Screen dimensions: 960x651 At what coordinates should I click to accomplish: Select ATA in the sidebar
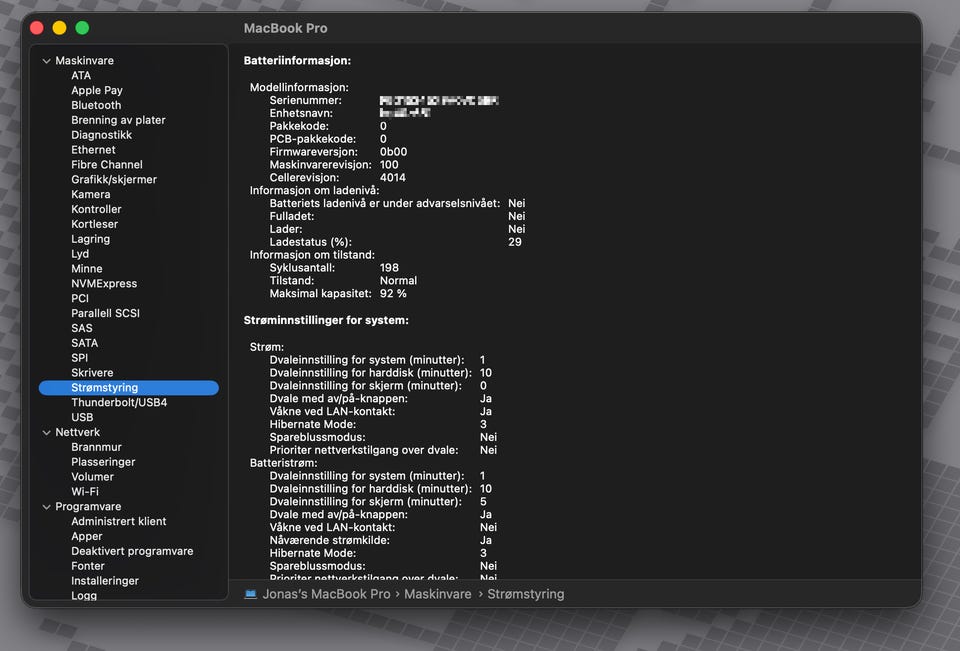[81, 75]
